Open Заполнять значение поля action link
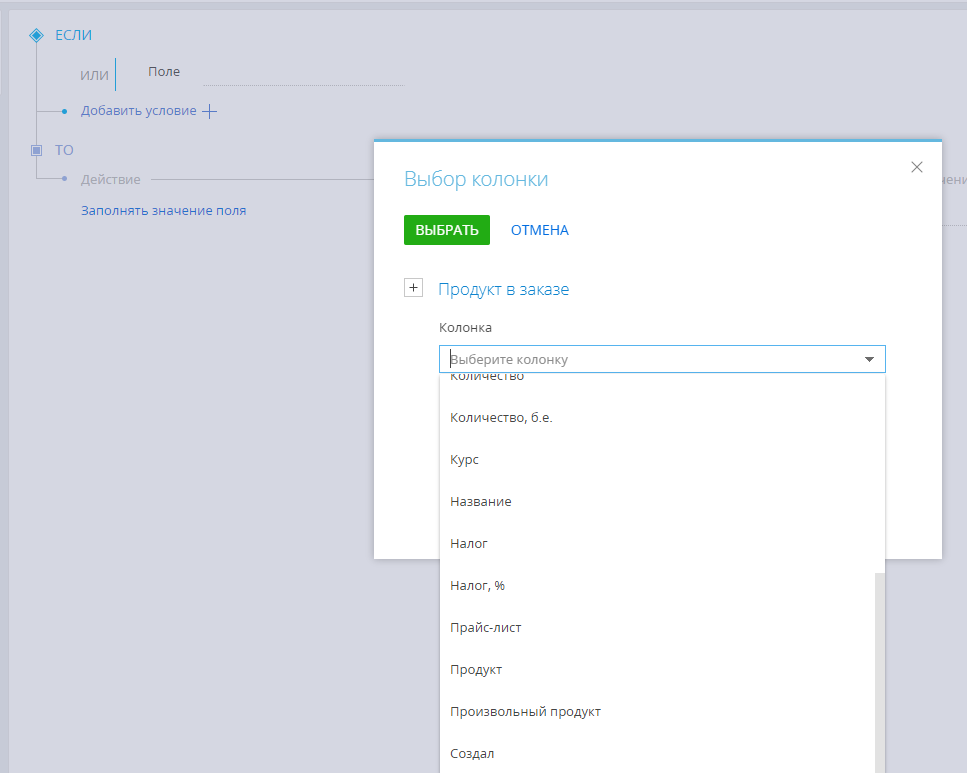The image size is (967, 773). (163, 211)
